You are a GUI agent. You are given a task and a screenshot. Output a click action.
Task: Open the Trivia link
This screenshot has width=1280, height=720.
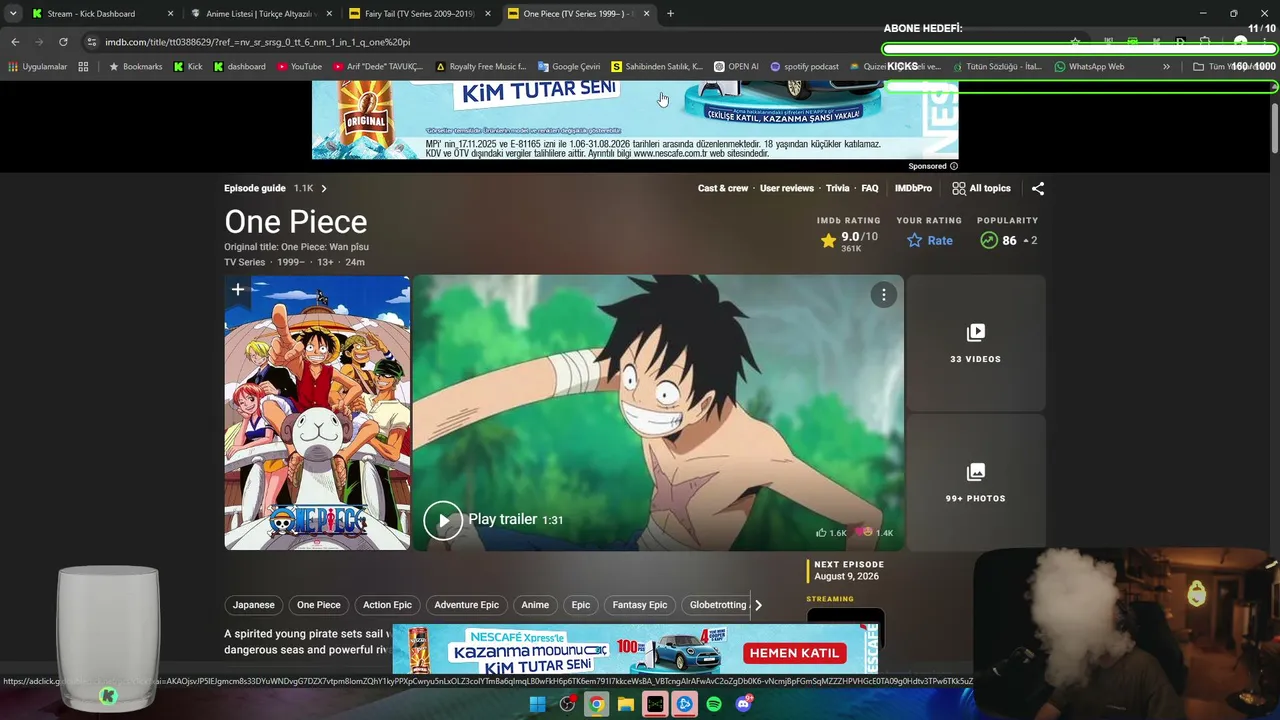pos(838,188)
